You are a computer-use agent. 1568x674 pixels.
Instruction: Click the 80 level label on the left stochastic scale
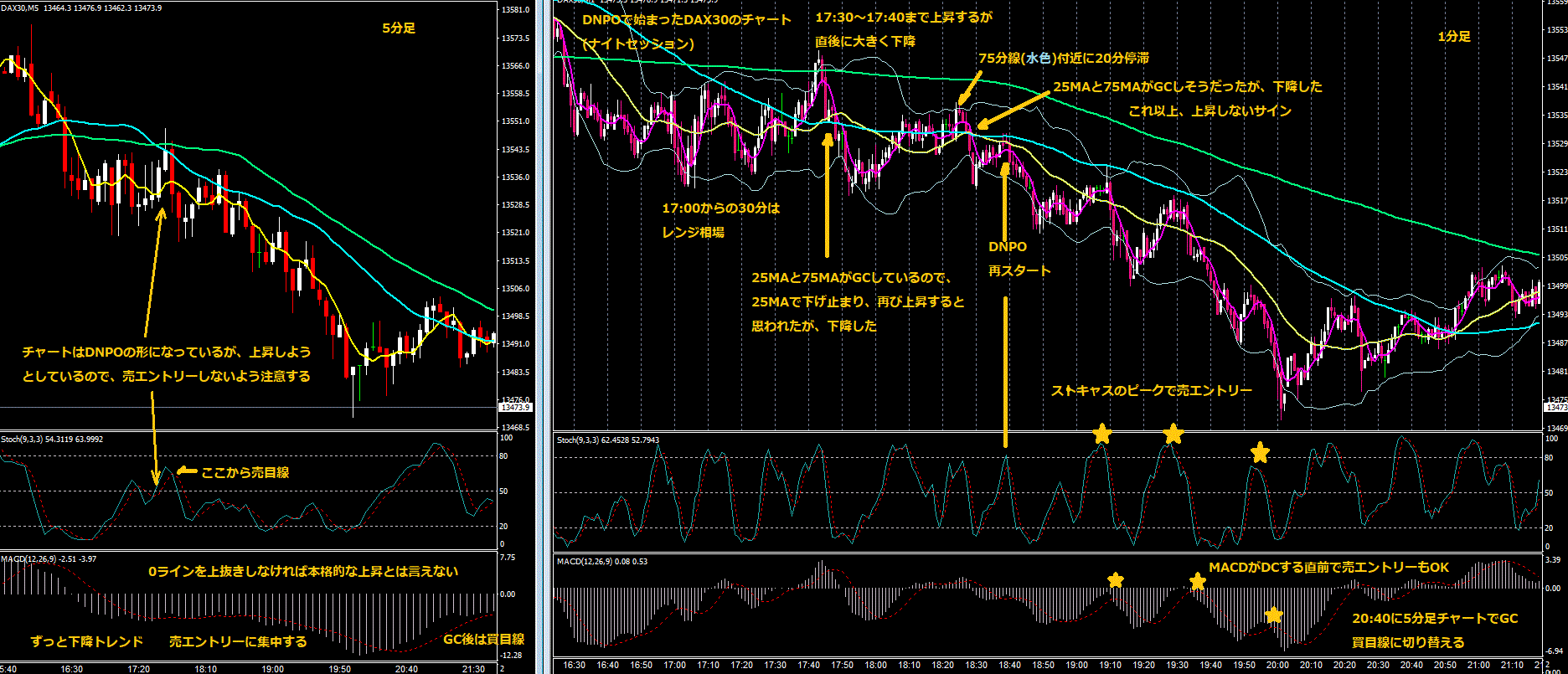click(503, 456)
